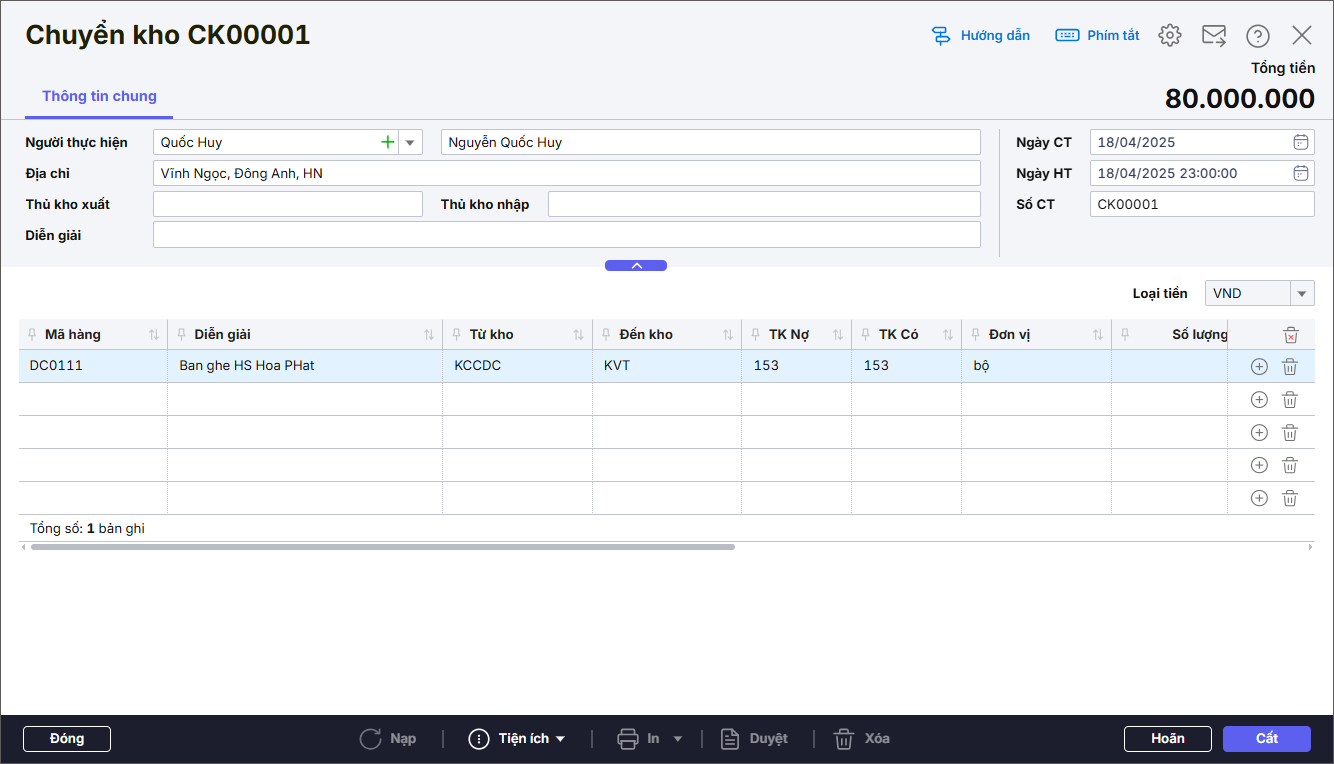
Task: Expand the Người thực hiện dropdown
Action: pyautogui.click(x=410, y=142)
